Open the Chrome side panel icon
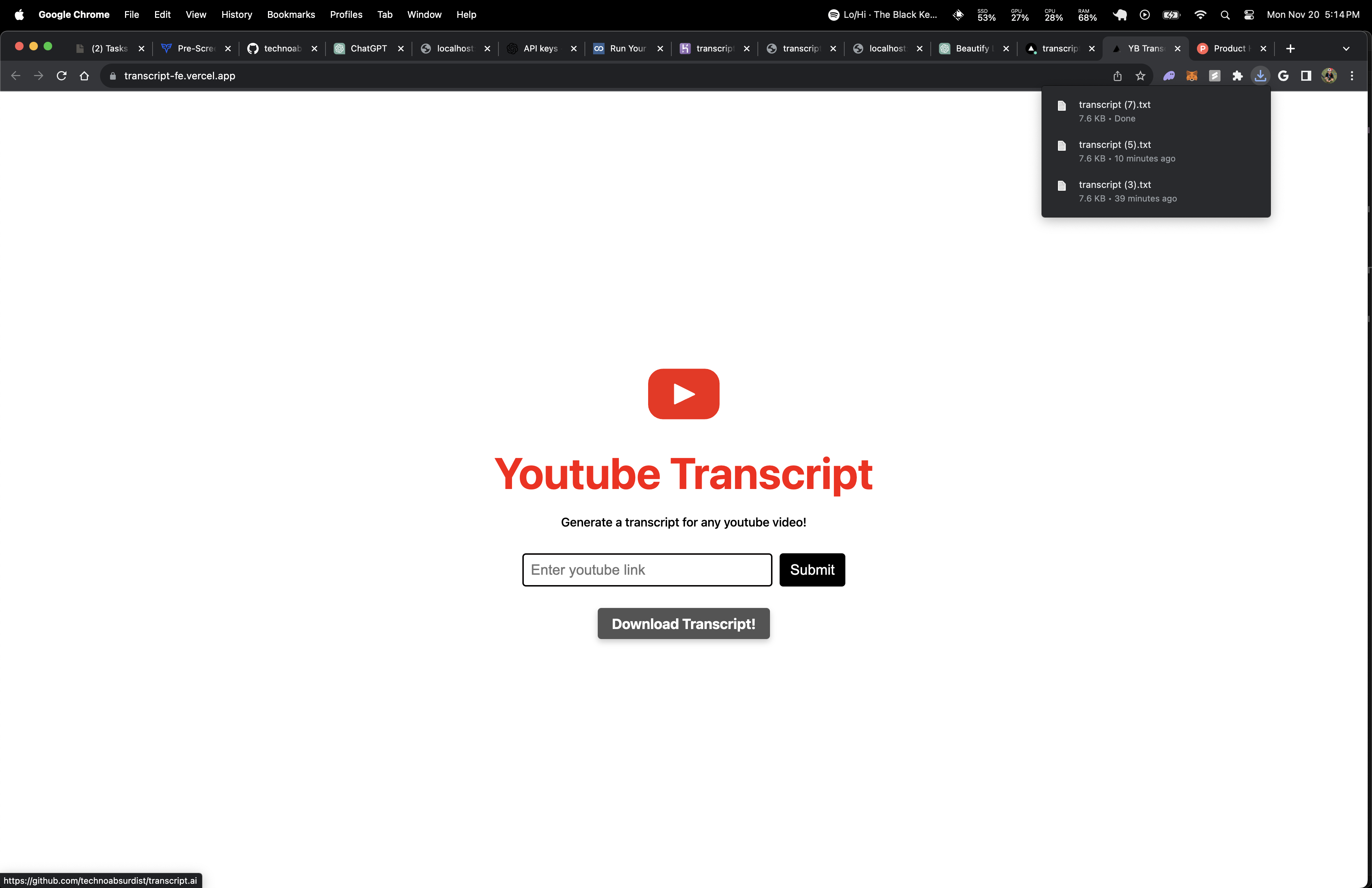Screen dimensions: 1372x888 (1306, 75)
